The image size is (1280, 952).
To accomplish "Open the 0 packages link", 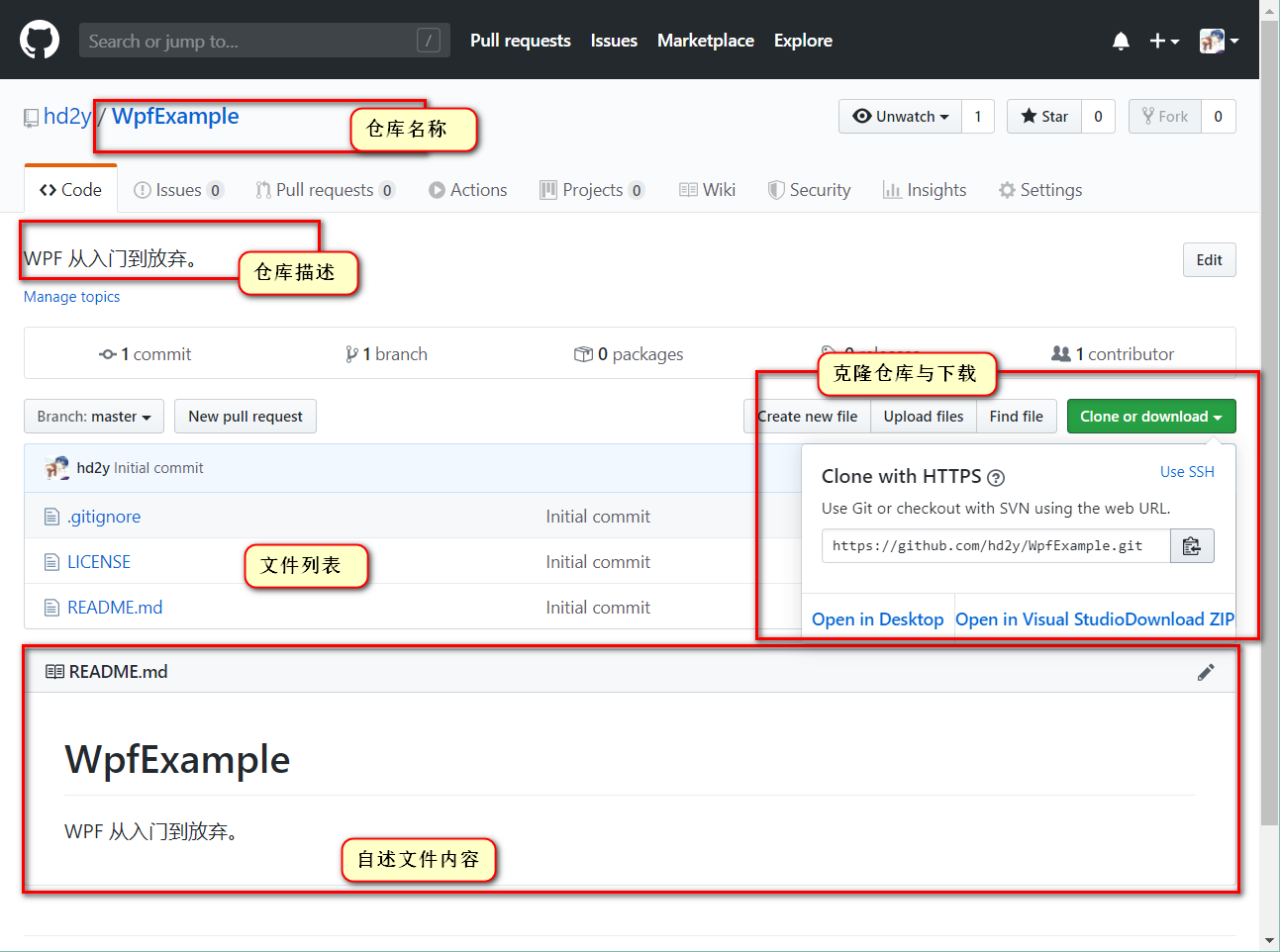I will [629, 354].
